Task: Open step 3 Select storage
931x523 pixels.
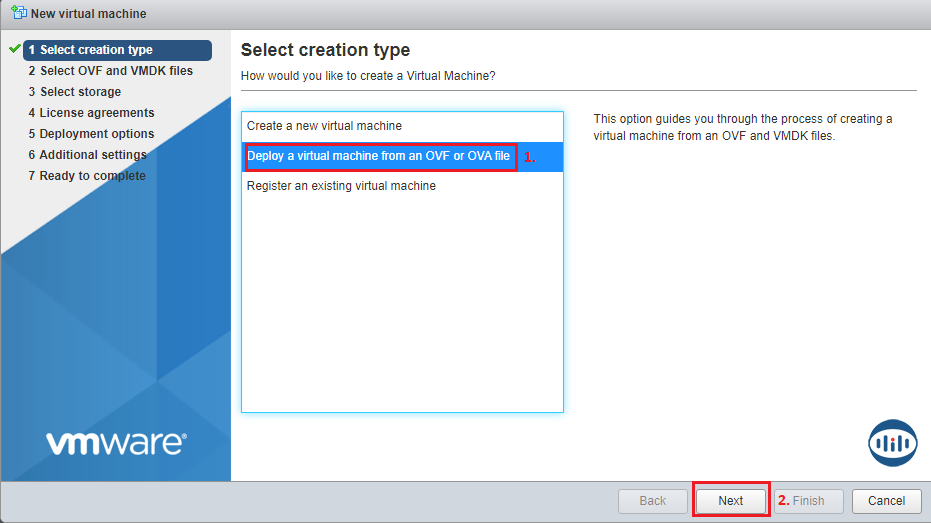Action: (74, 92)
